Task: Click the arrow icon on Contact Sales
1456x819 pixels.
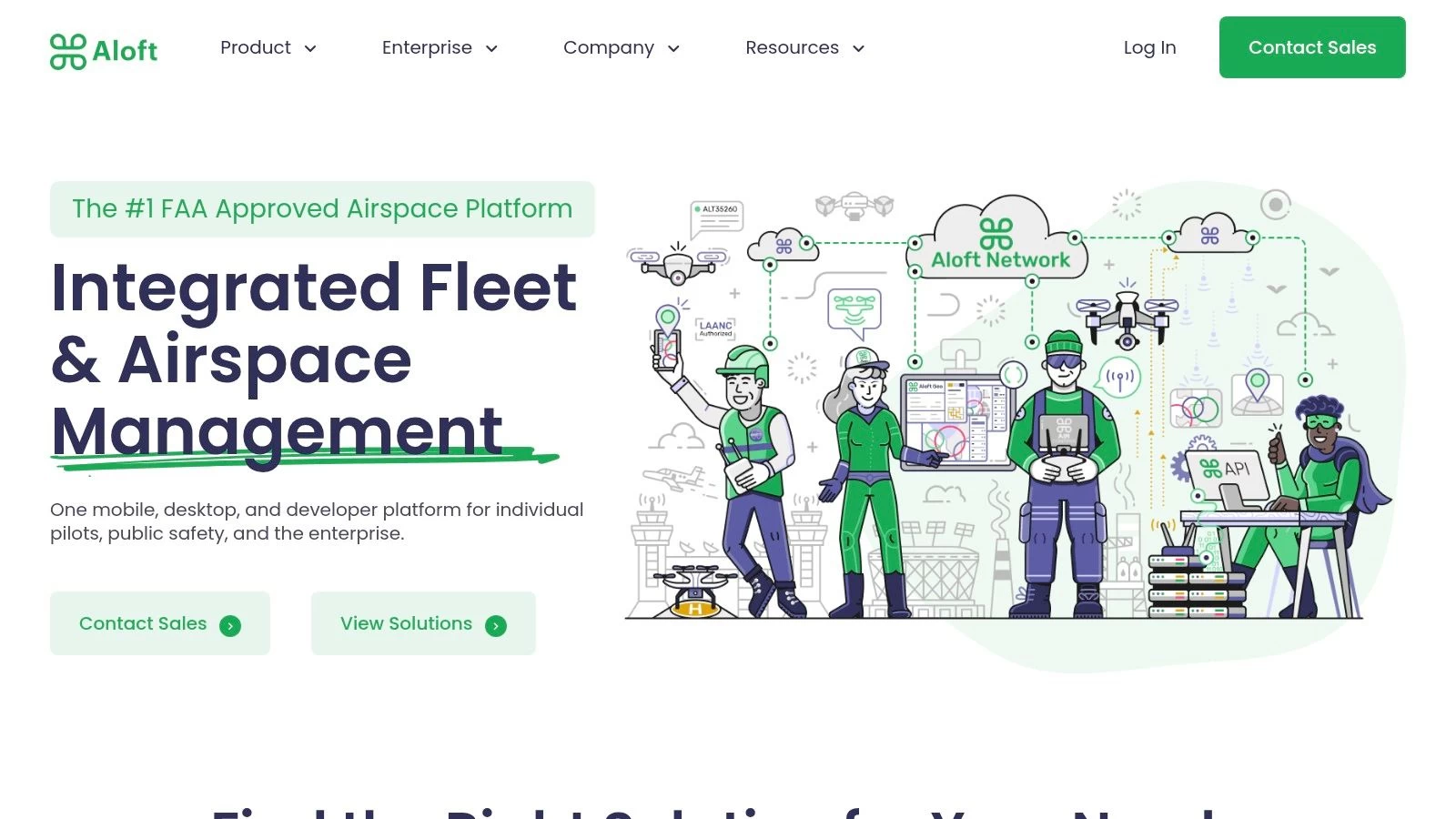Action: (230, 625)
